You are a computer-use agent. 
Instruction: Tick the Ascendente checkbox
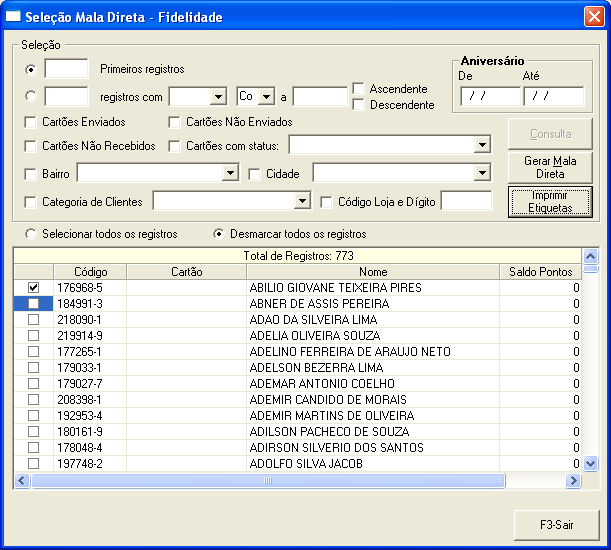358,89
